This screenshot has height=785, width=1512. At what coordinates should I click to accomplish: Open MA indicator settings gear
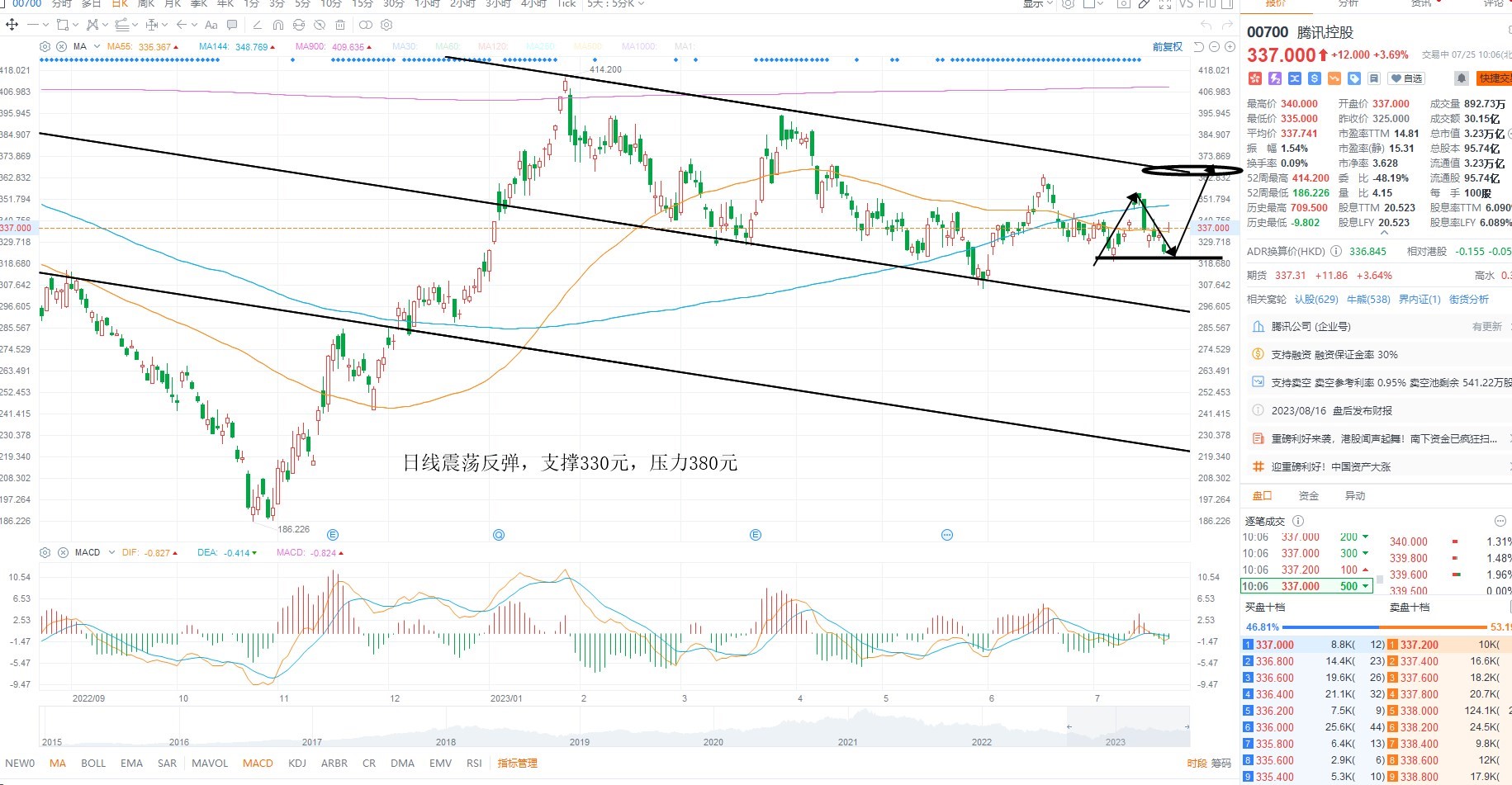coord(45,46)
